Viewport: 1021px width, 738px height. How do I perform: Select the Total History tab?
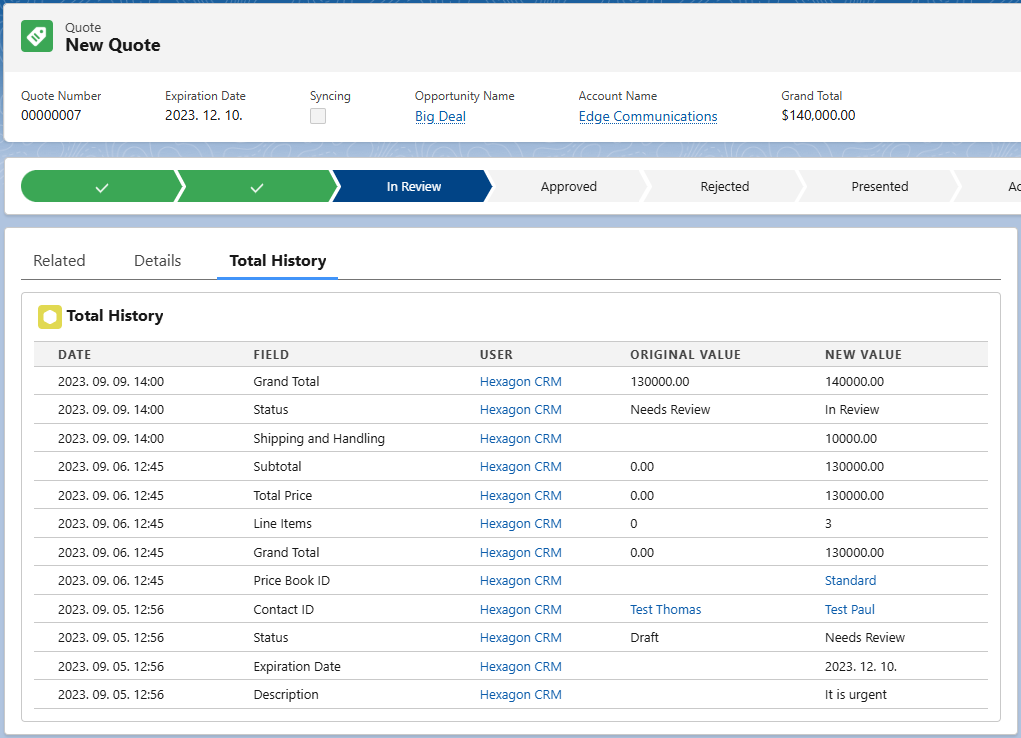[x=277, y=261]
